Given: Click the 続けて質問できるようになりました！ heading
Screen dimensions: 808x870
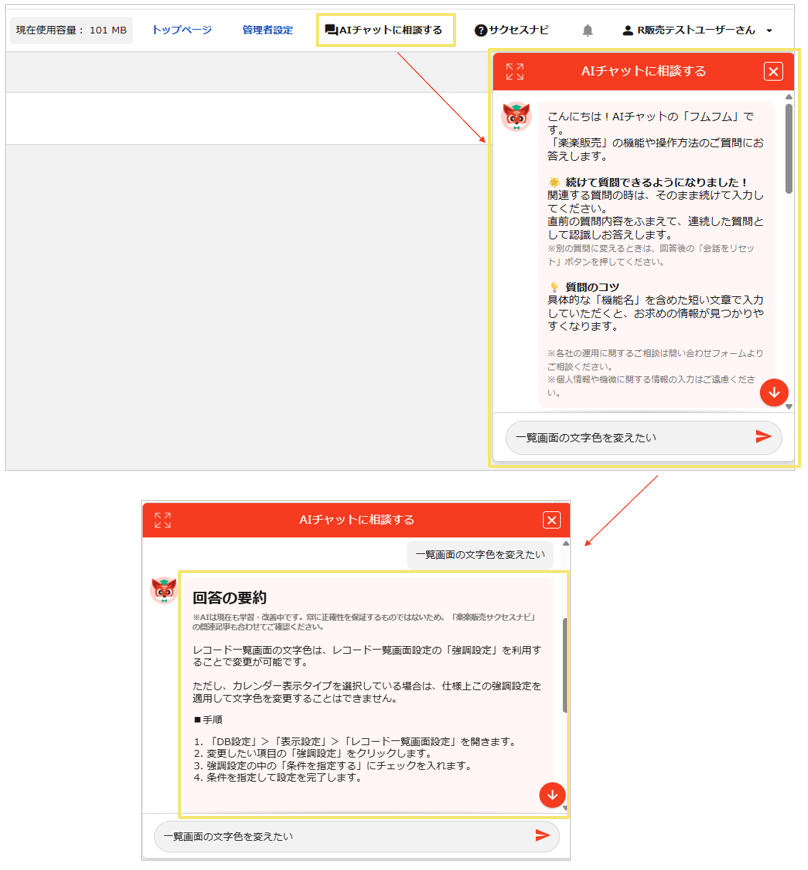Looking at the screenshot, I should (x=656, y=182).
